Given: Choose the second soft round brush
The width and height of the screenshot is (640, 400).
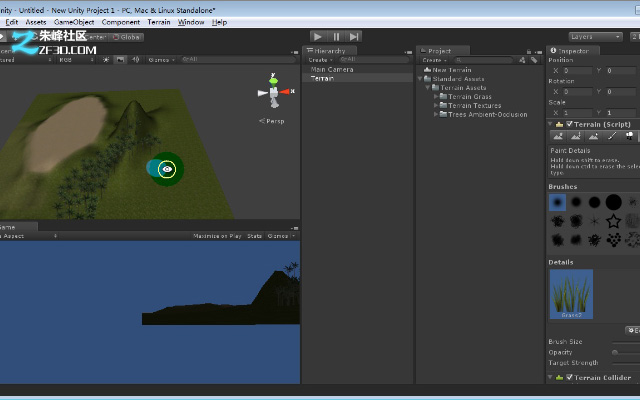Looking at the screenshot, I should click(x=576, y=202).
